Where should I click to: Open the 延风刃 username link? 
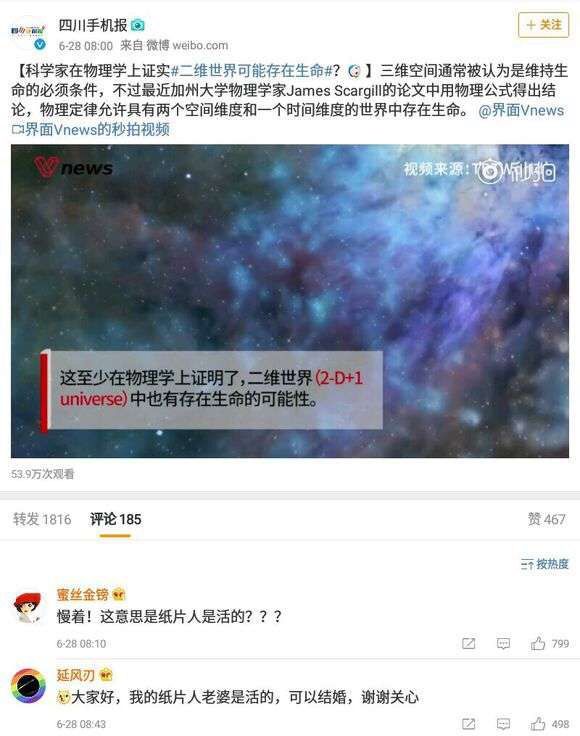pos(76,675)
